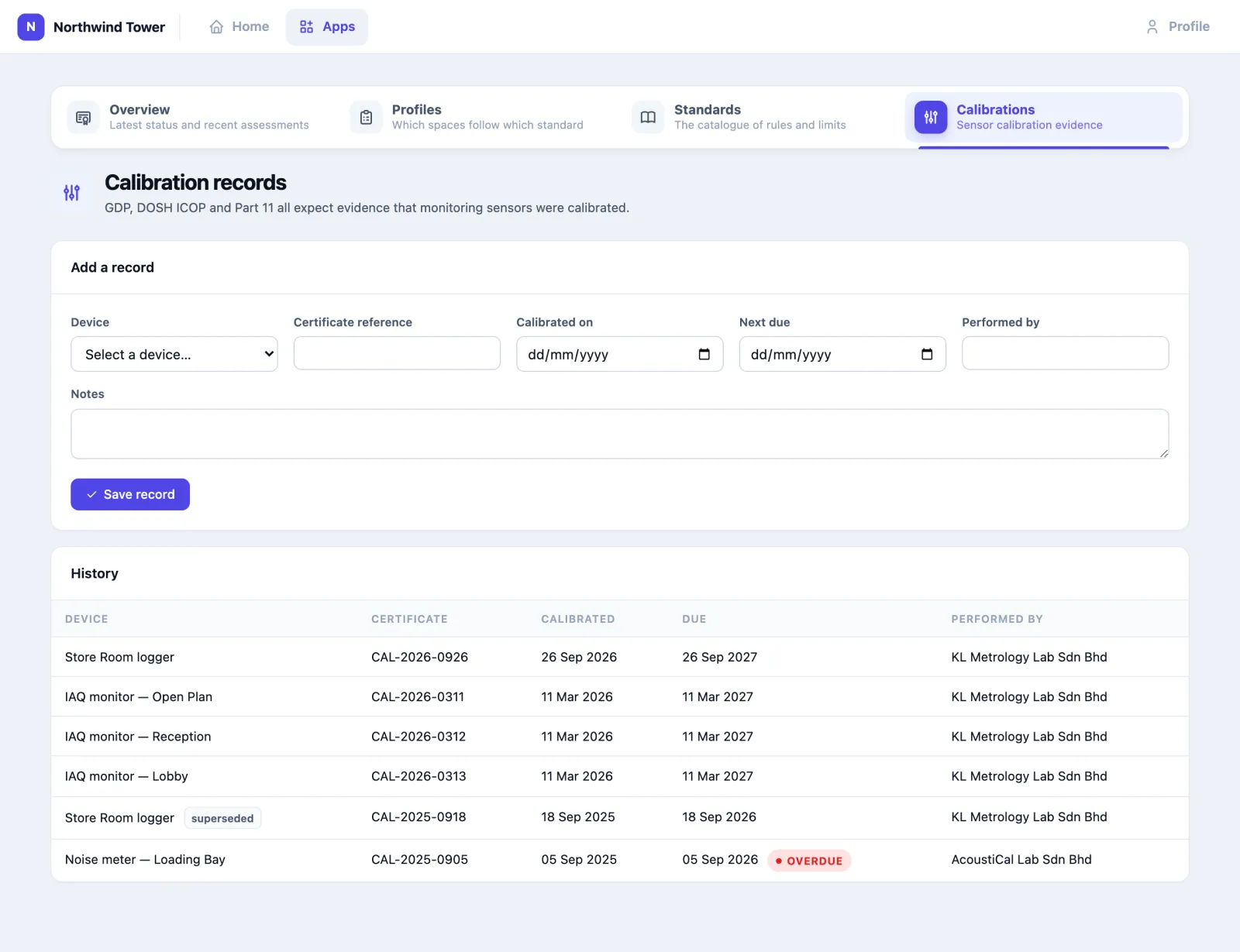
Task: Select certificate CAL-2026-0926
Action: pyautogui.click(x=419, y=657)
